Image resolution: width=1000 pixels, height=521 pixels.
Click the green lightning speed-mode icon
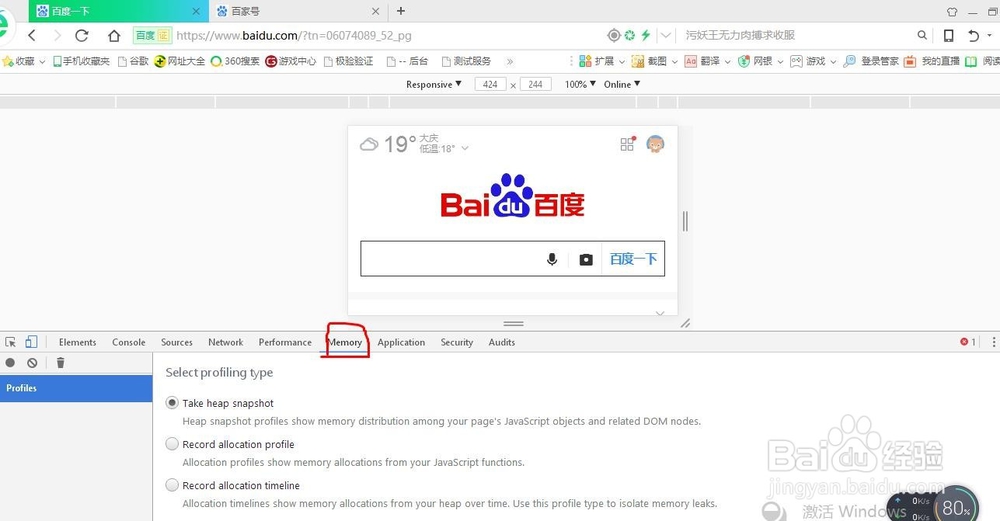(645, 36)
